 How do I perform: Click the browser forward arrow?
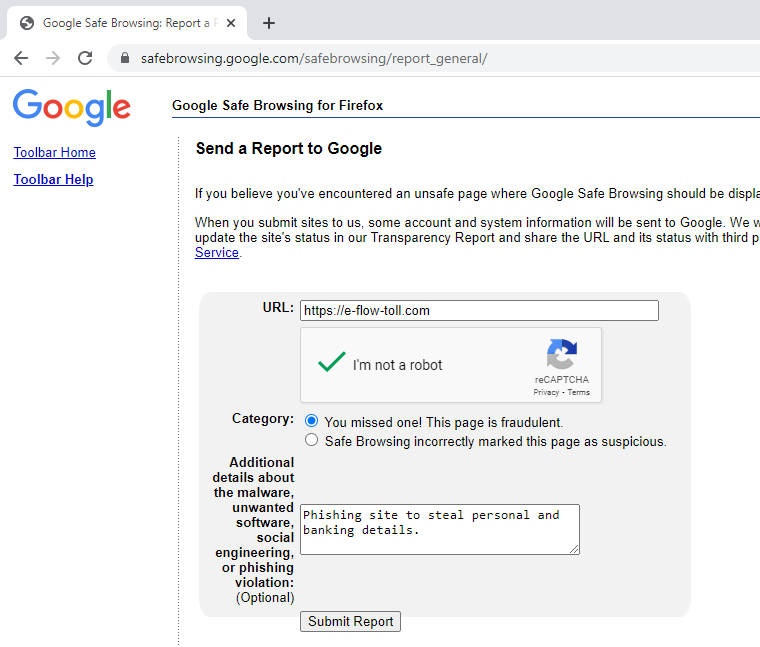[x=53, y=58]
